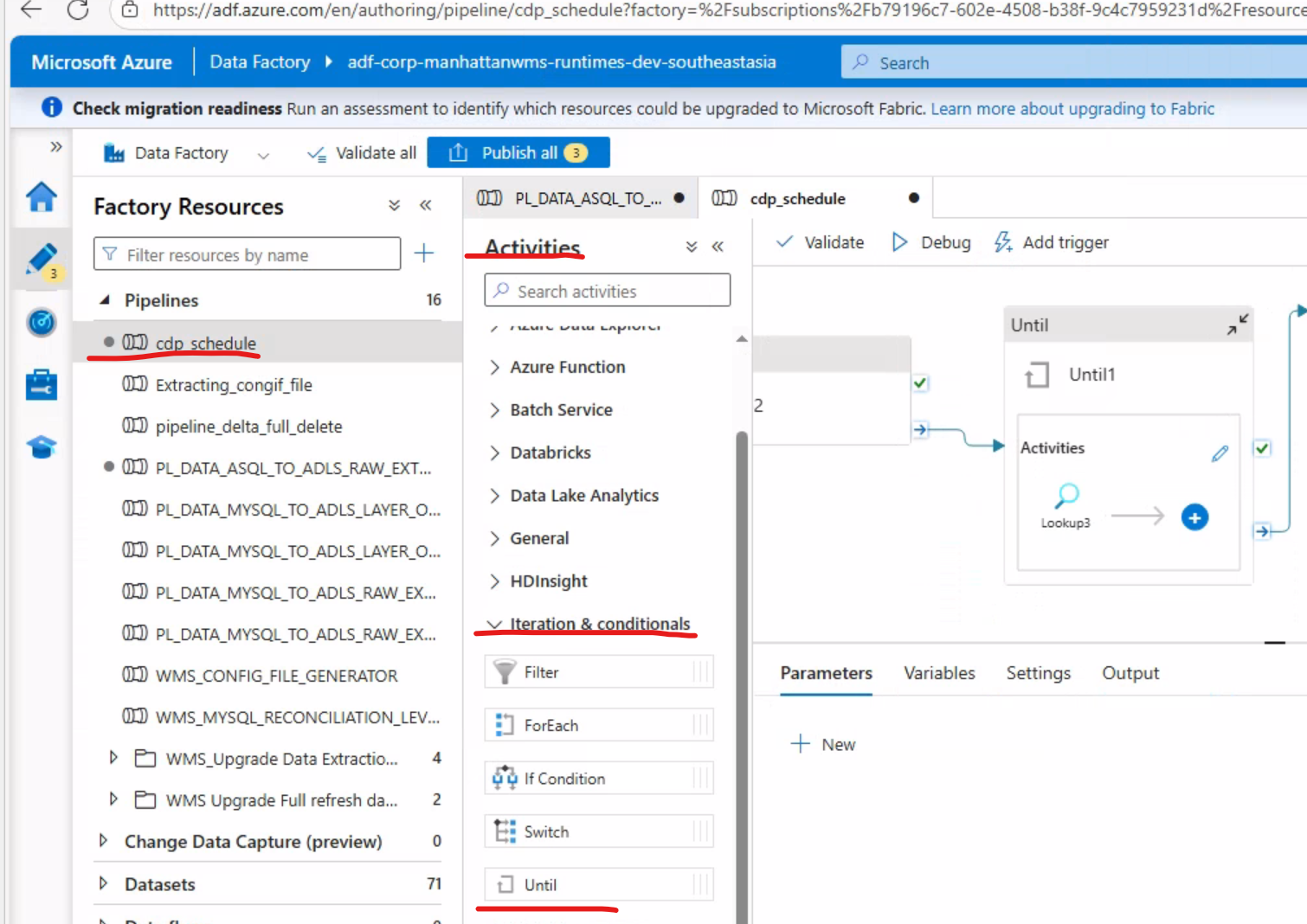Screen dimensions: 1307x924
Task: Switch to PL_DATA_ASQL_TO pipeline tab
Action: coord(580,198)
